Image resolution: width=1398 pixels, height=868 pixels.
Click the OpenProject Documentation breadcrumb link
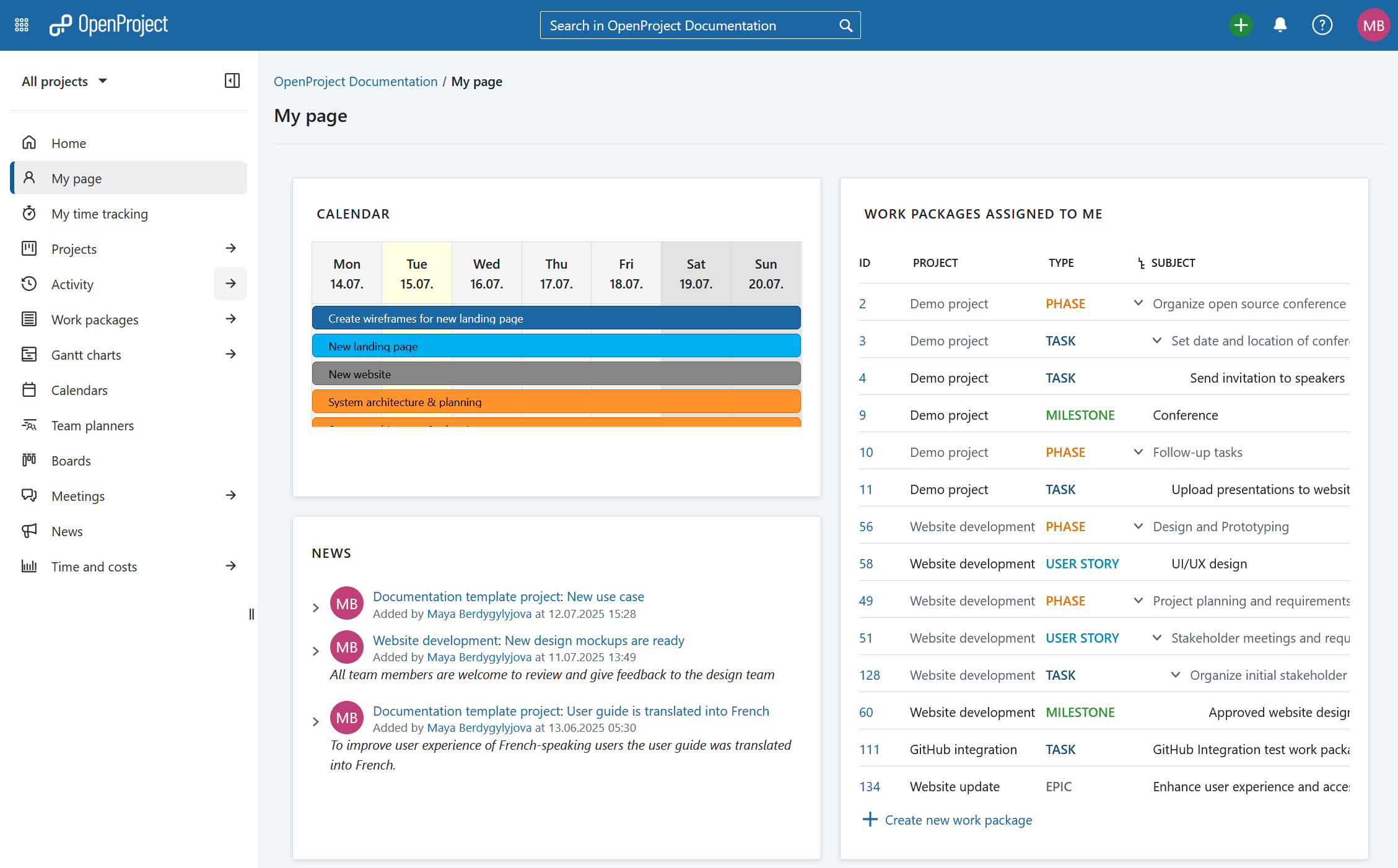356,82
